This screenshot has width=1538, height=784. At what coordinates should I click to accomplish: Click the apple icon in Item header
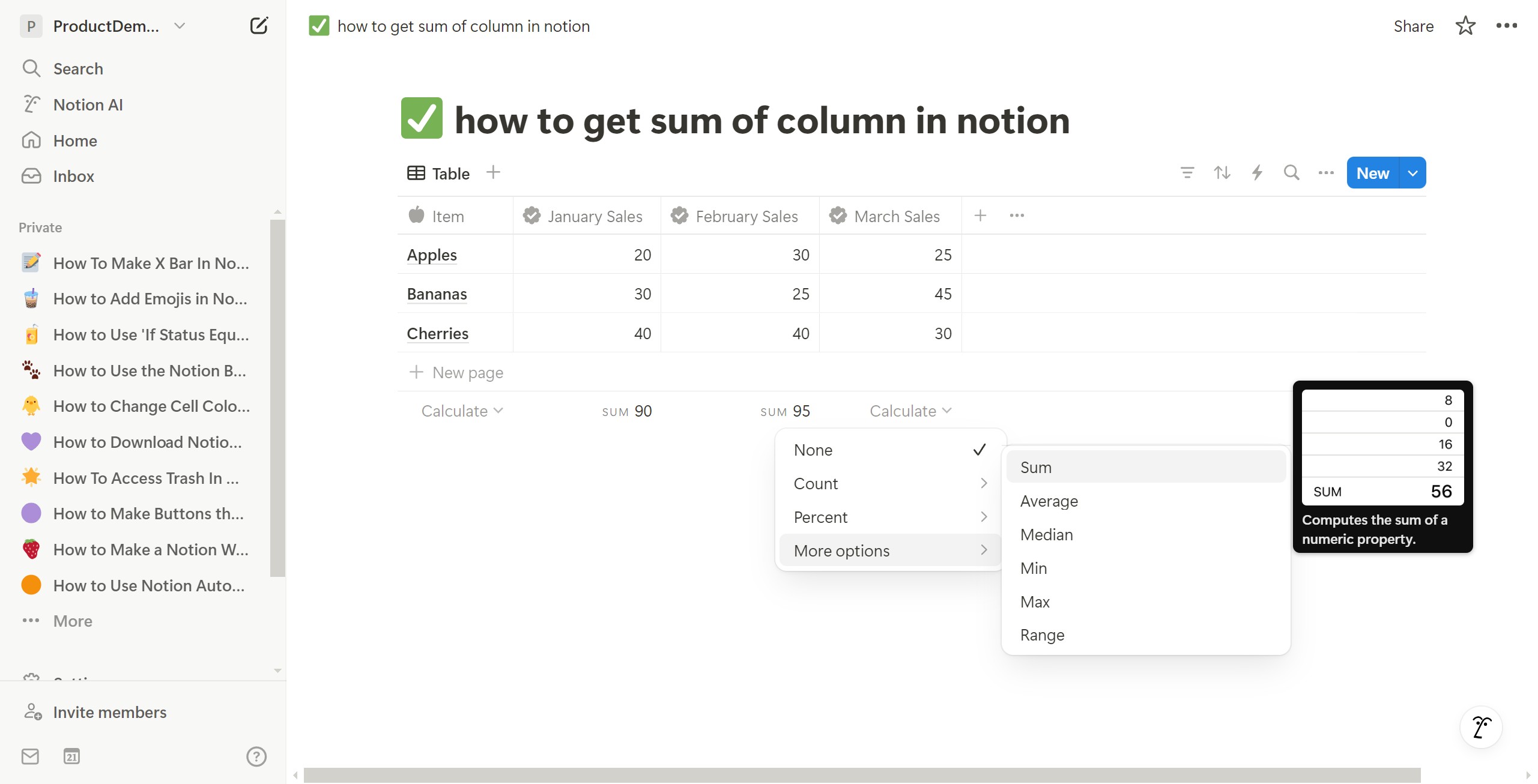416,215
